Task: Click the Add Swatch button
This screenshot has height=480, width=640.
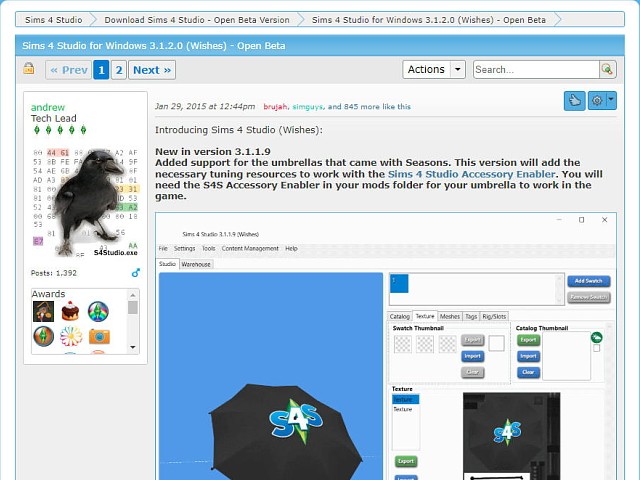Action: coord(589,281)
